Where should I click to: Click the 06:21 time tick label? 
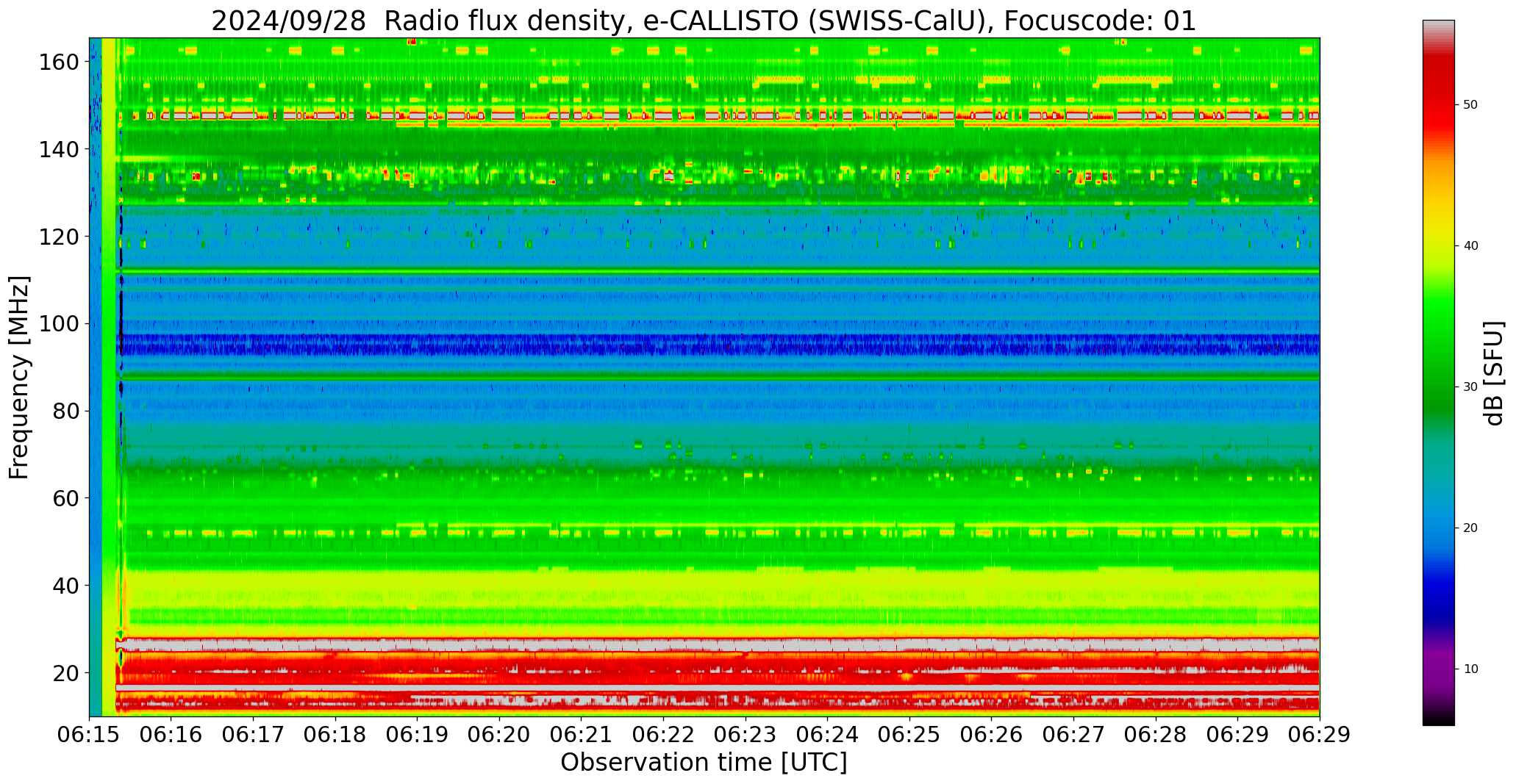coord(582,736)
